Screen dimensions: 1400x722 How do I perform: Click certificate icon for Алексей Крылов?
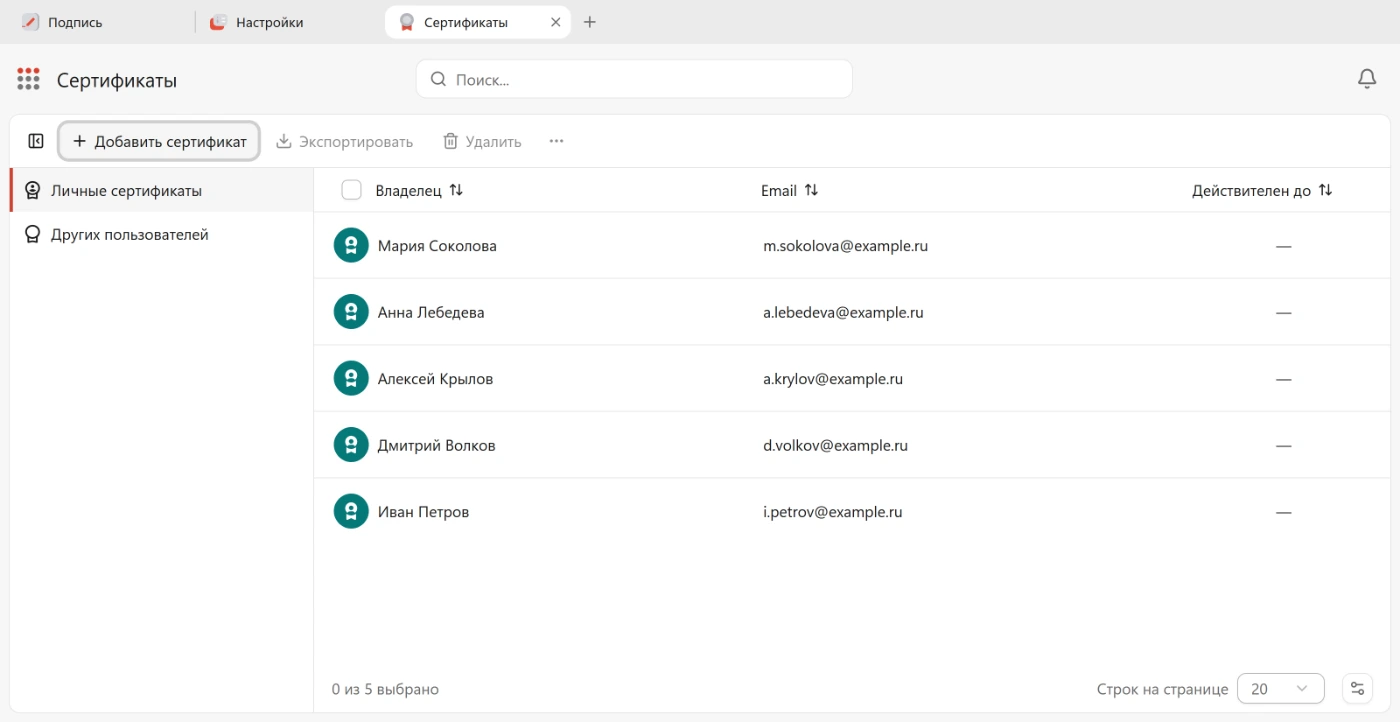(x=351, y=379)
